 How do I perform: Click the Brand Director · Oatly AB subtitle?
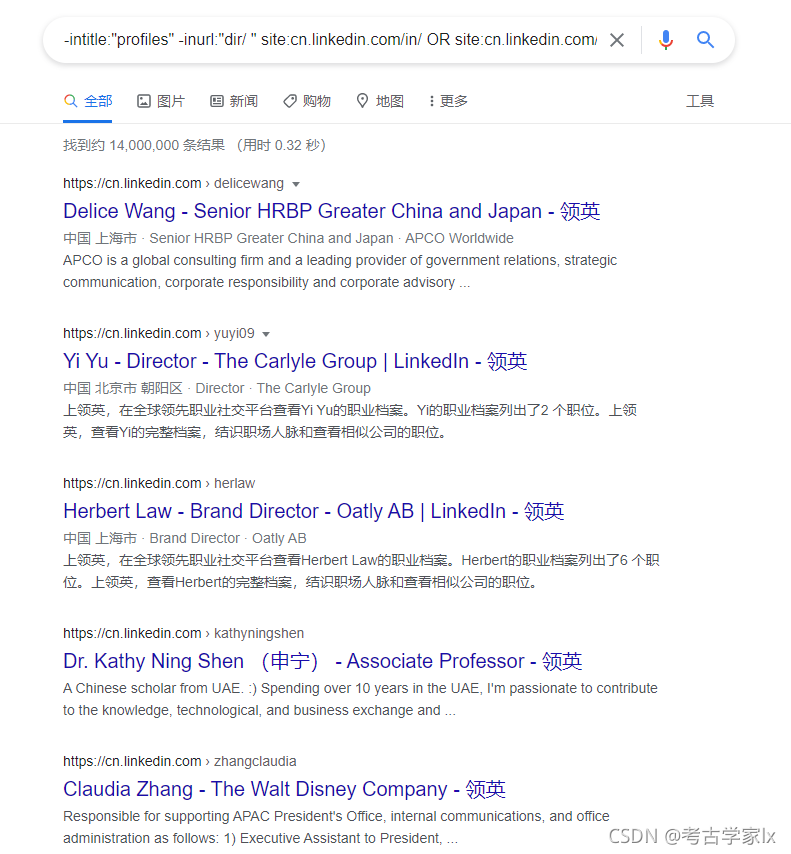228,538
